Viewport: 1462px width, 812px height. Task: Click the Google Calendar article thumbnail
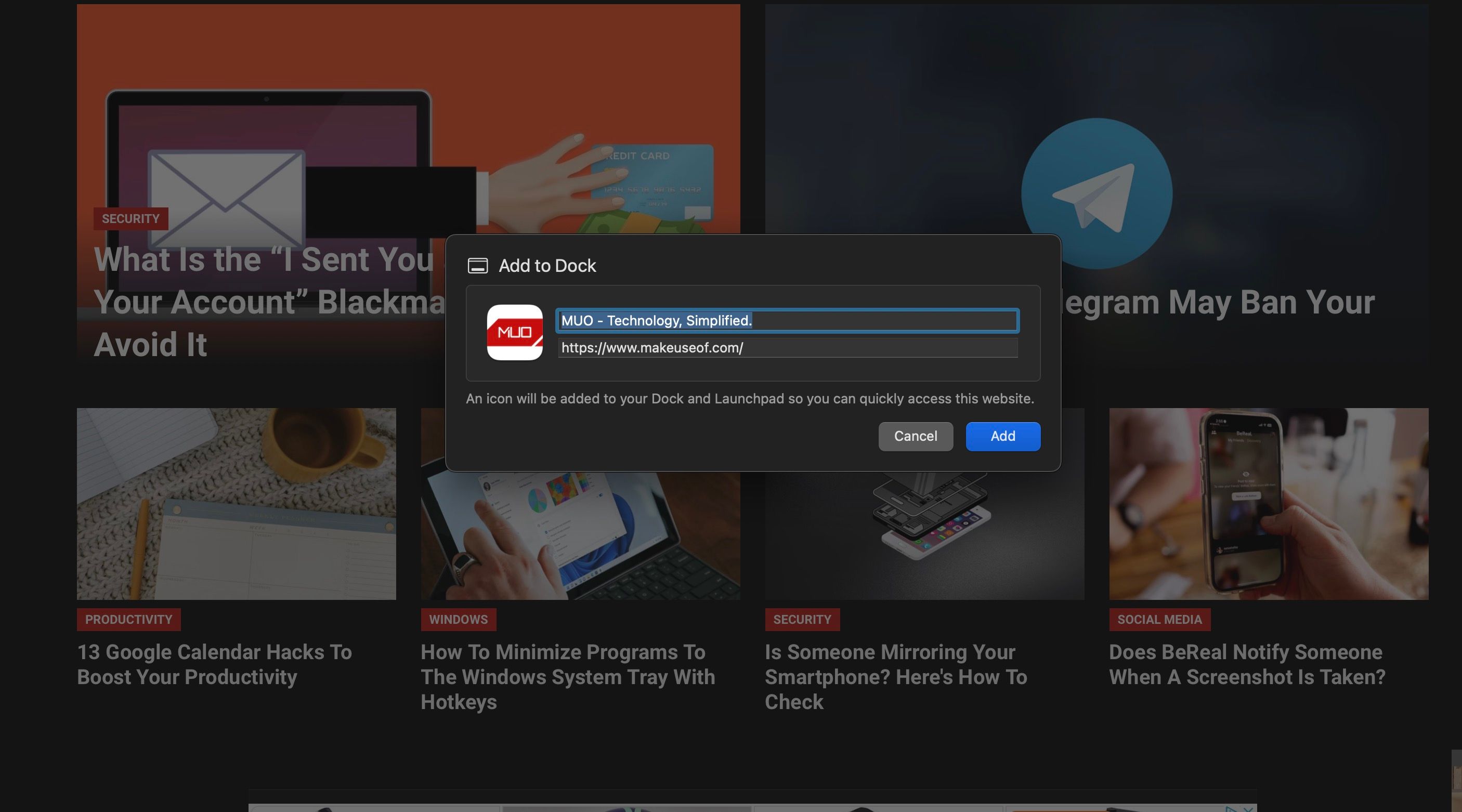pyautogui.click(x=236, y=505)
